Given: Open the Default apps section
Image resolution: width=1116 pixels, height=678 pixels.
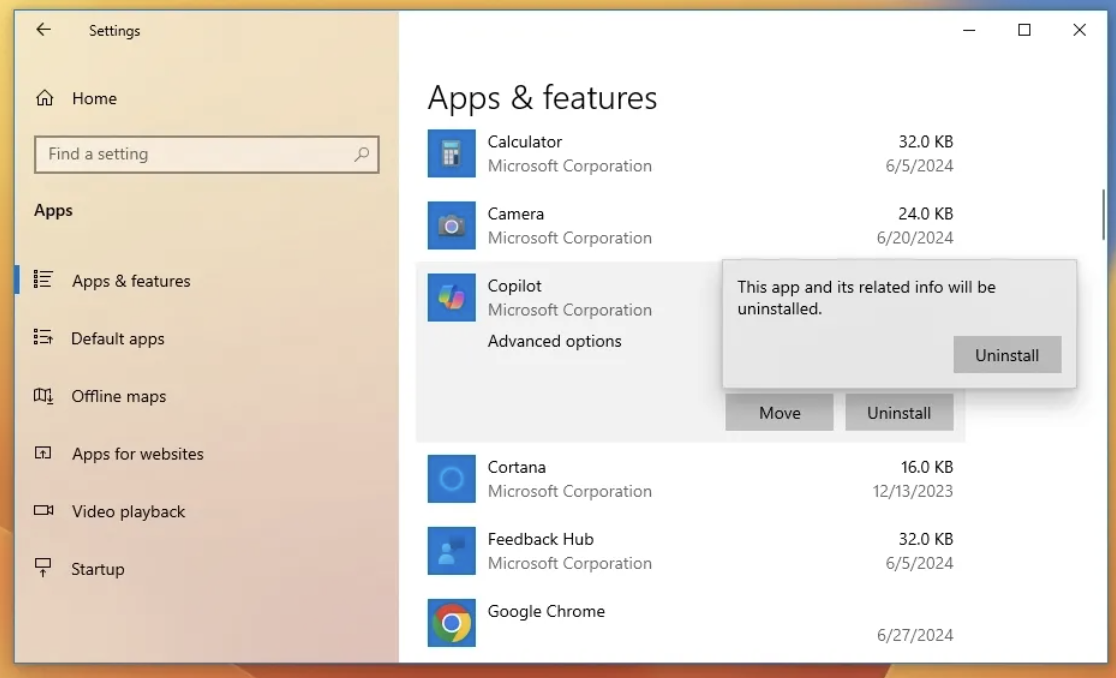Looking at the screenshot, I should (x=117, y=339).
